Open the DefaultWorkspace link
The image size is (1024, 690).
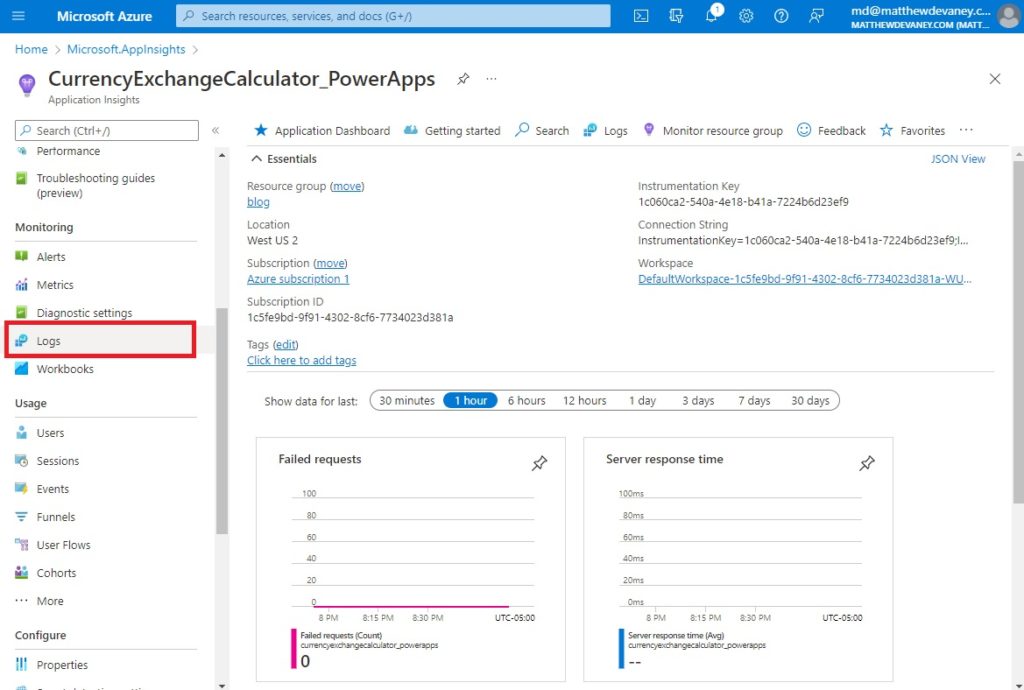pos(805,279)
